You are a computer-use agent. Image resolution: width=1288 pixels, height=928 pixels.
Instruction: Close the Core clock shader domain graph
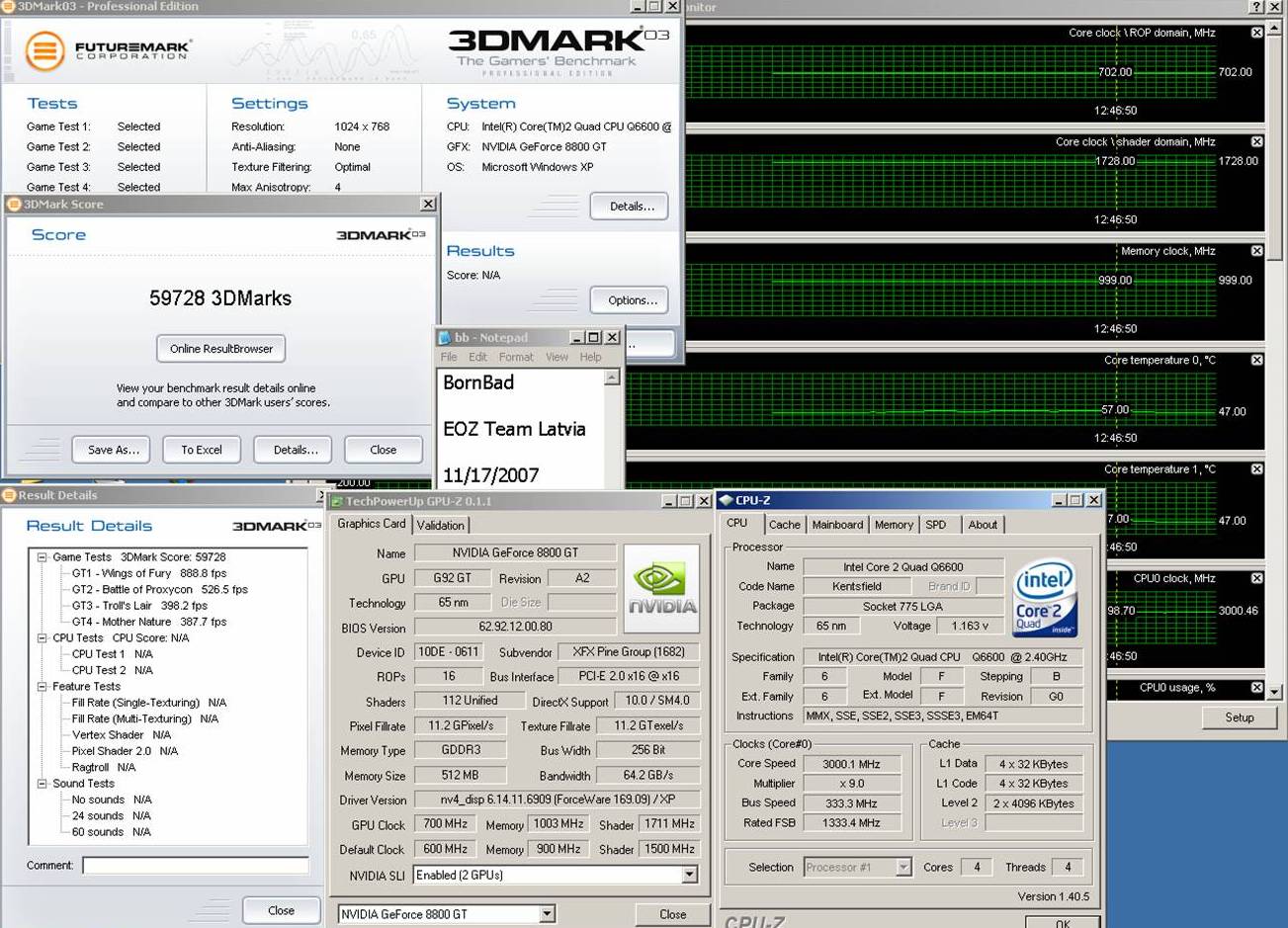[1256, 141]
